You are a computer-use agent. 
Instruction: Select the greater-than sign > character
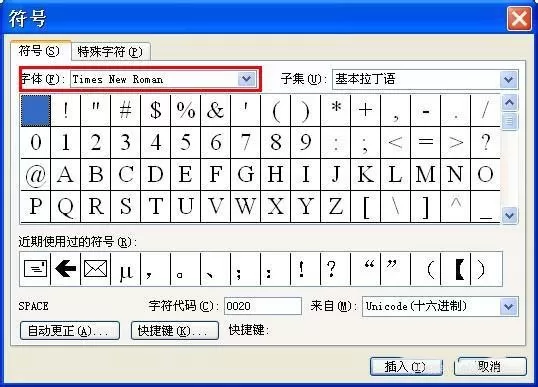tap(455, 142)
